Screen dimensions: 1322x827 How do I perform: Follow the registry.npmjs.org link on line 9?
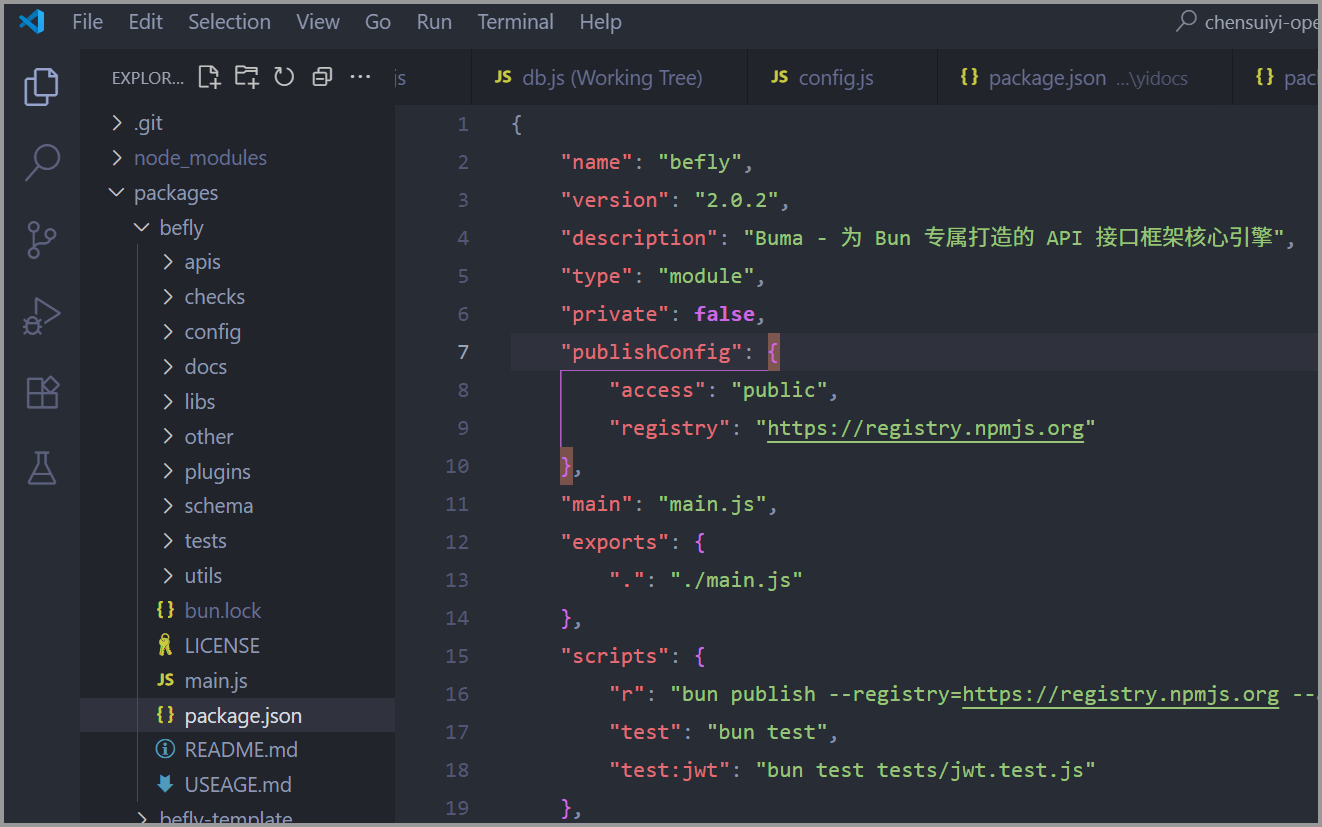point(925,428)
